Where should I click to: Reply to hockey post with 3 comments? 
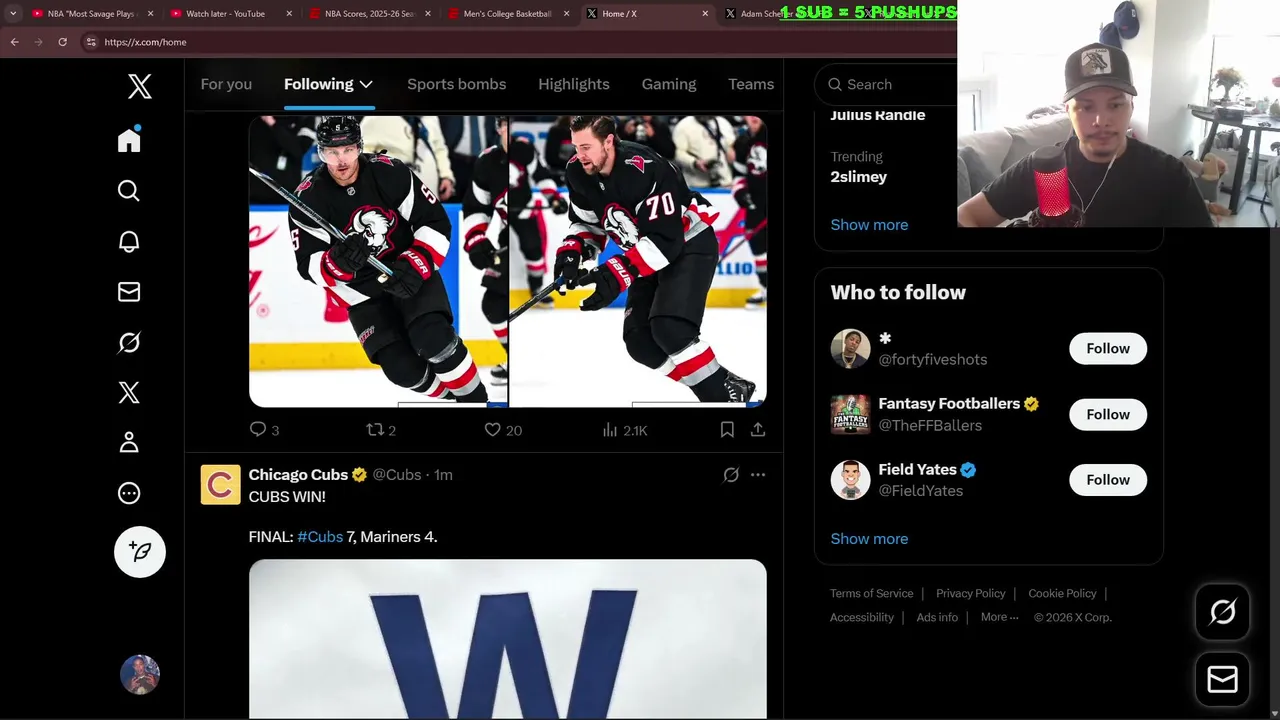[x=264, y=430]
